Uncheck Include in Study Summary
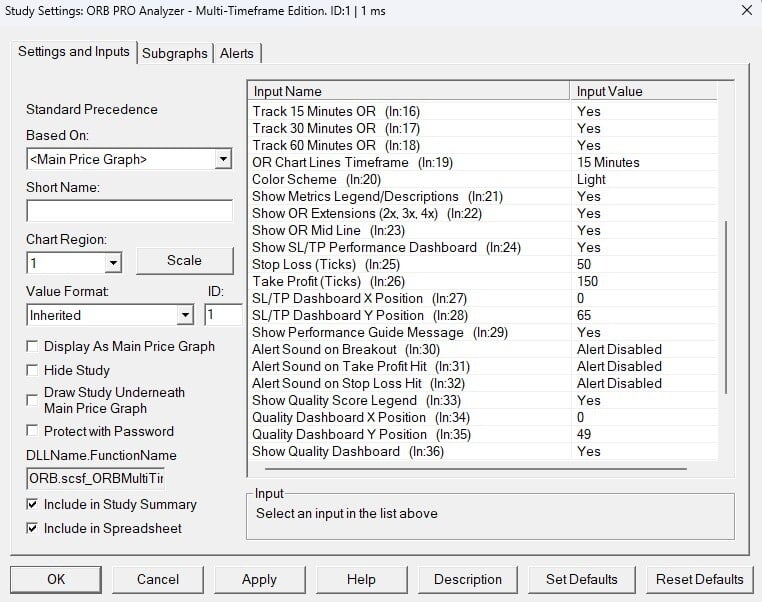762x602 pixels. [32, 504]
